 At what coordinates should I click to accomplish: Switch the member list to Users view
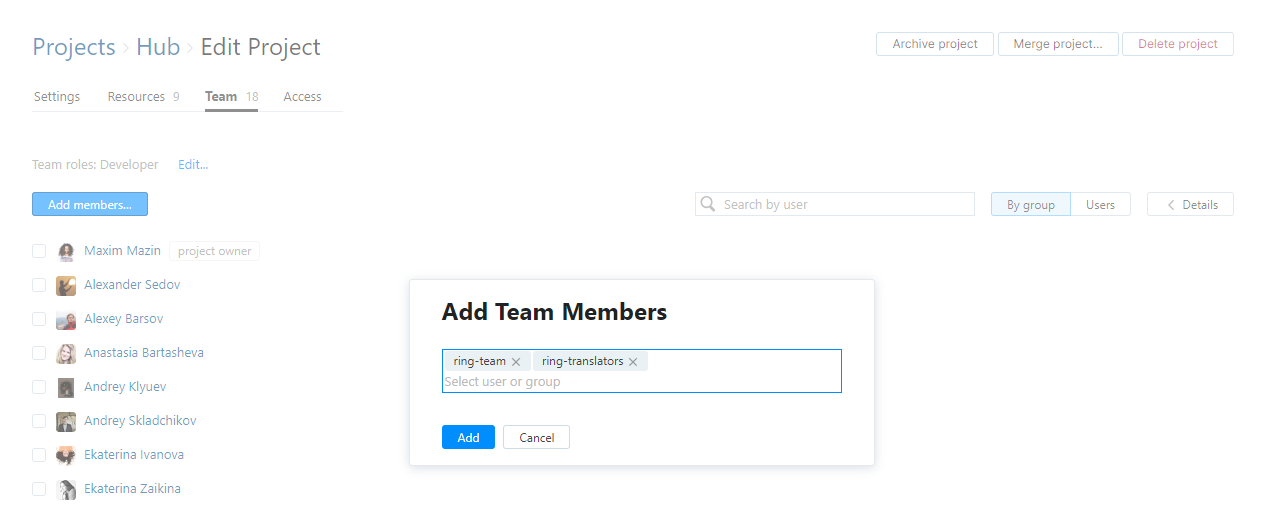pos(1100,204)
